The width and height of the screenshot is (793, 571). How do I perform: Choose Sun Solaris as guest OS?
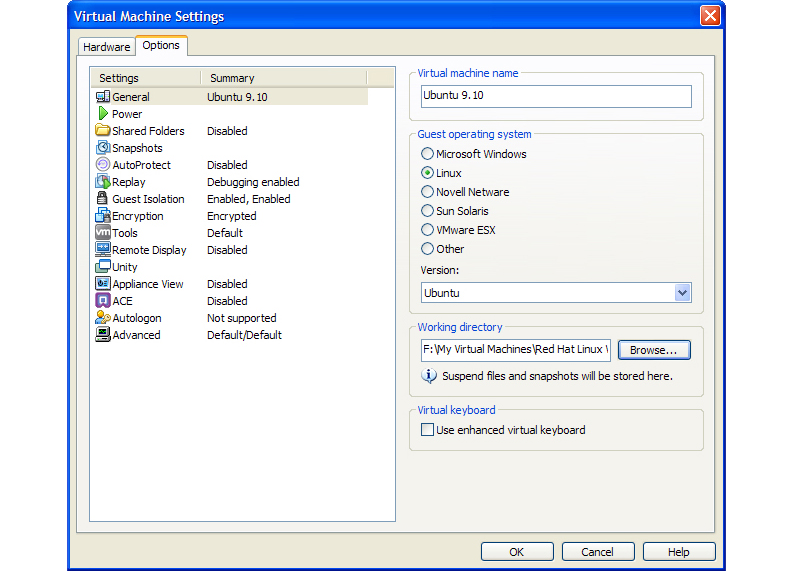pos(427,211)
